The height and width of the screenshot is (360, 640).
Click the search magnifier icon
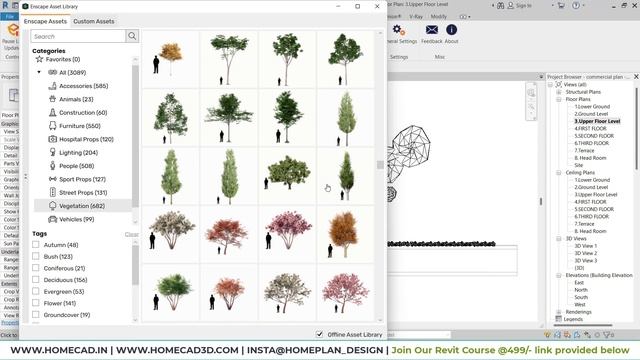pos(132,36)
